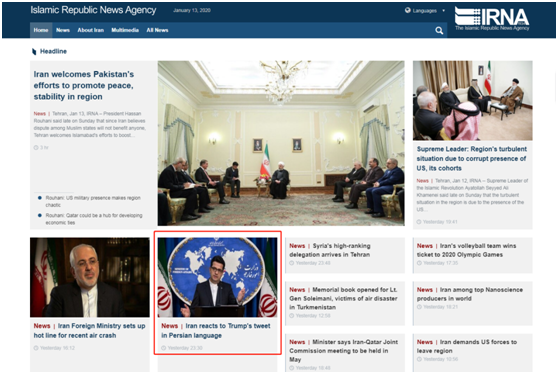Click the date January 13, 2020
Image resolution: width=558 pixels, height=374 pixels.
tap(192, 10)
